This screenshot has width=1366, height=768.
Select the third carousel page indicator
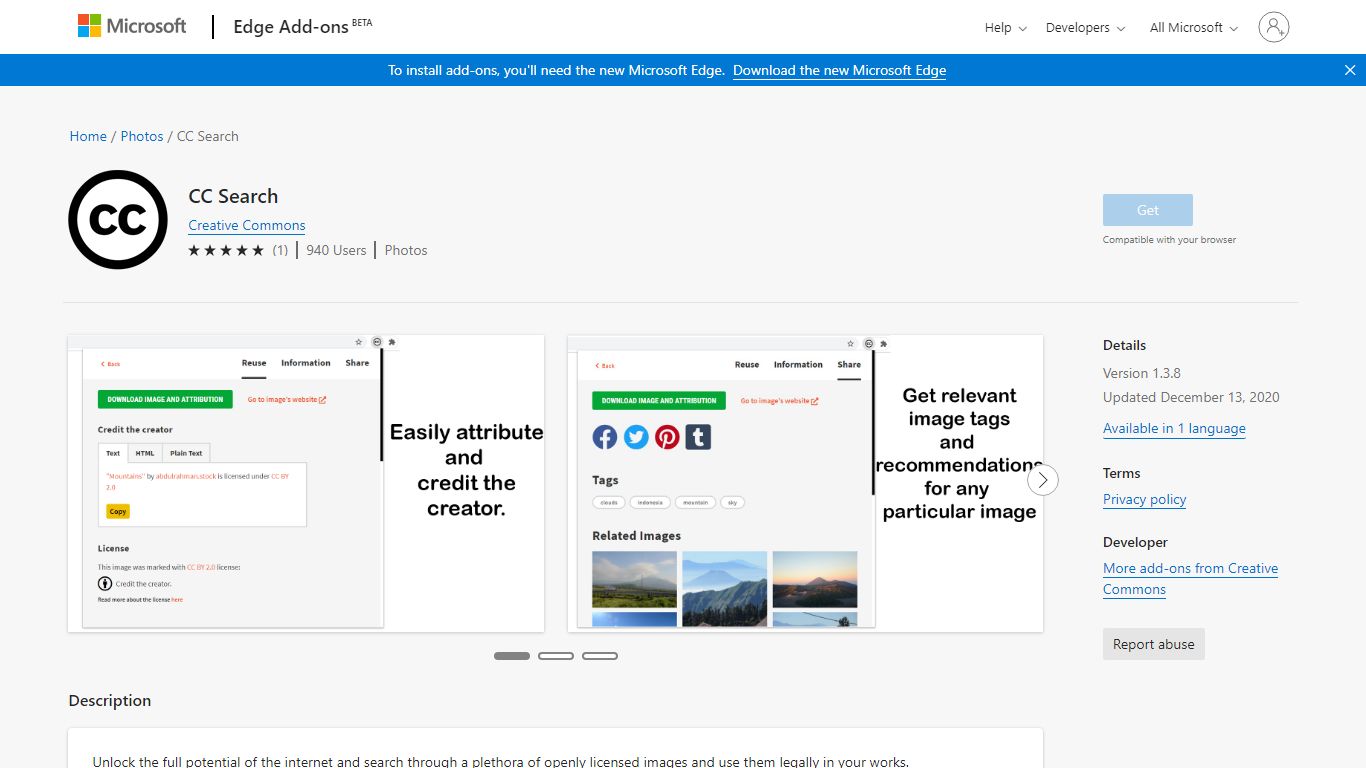[x=600, y=656]
